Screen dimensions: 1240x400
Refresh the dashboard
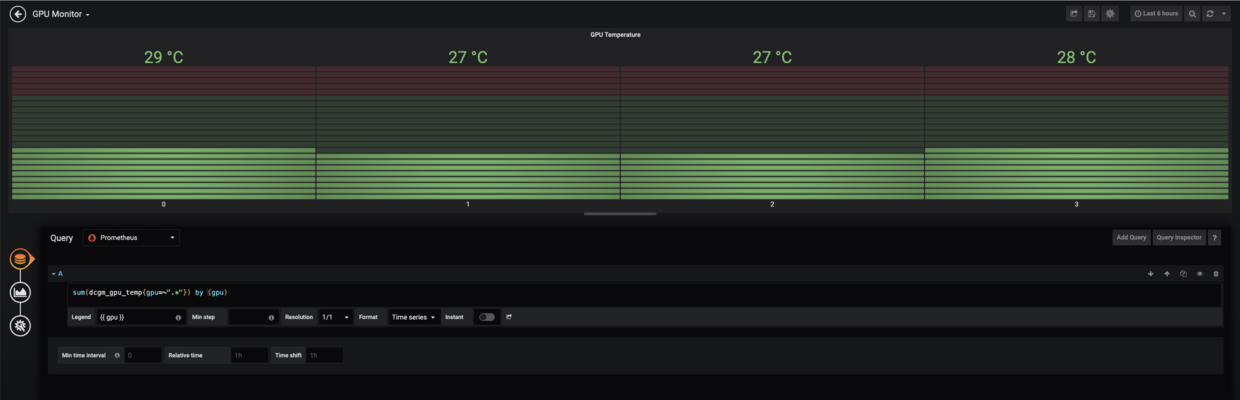(x=1210, y=14)
